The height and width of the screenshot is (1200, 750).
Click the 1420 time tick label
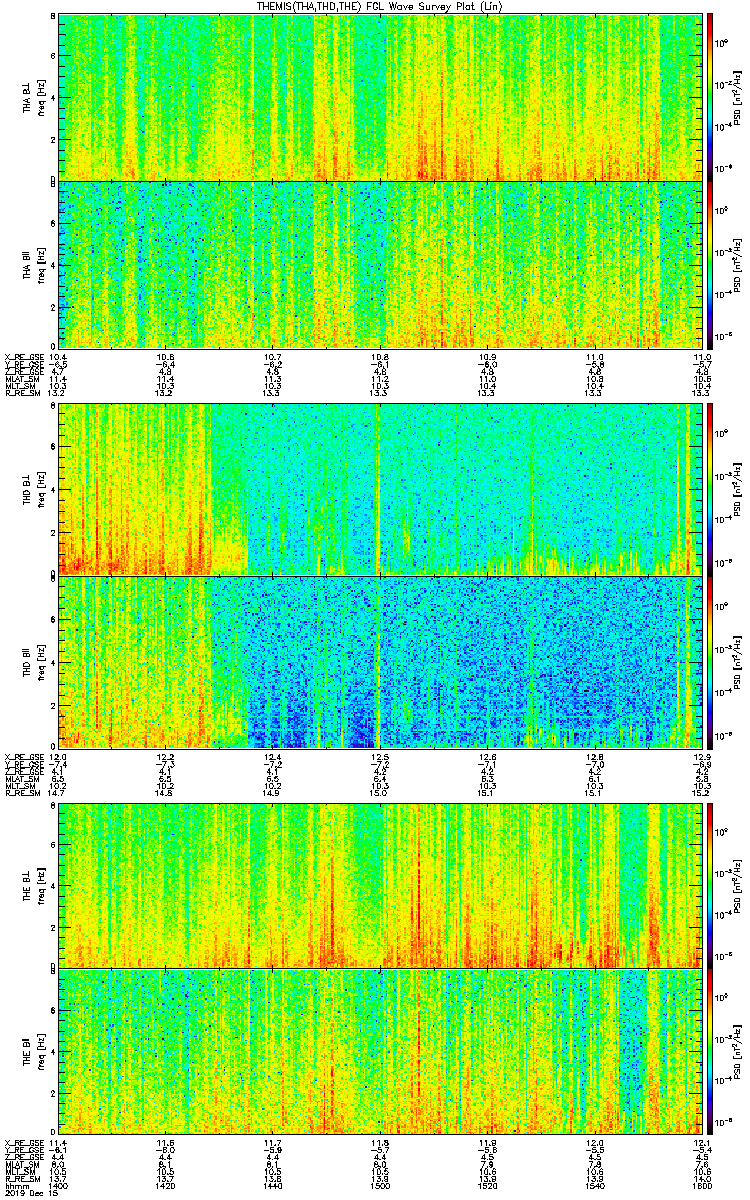pyautogui.click(x=166, y=1185)
